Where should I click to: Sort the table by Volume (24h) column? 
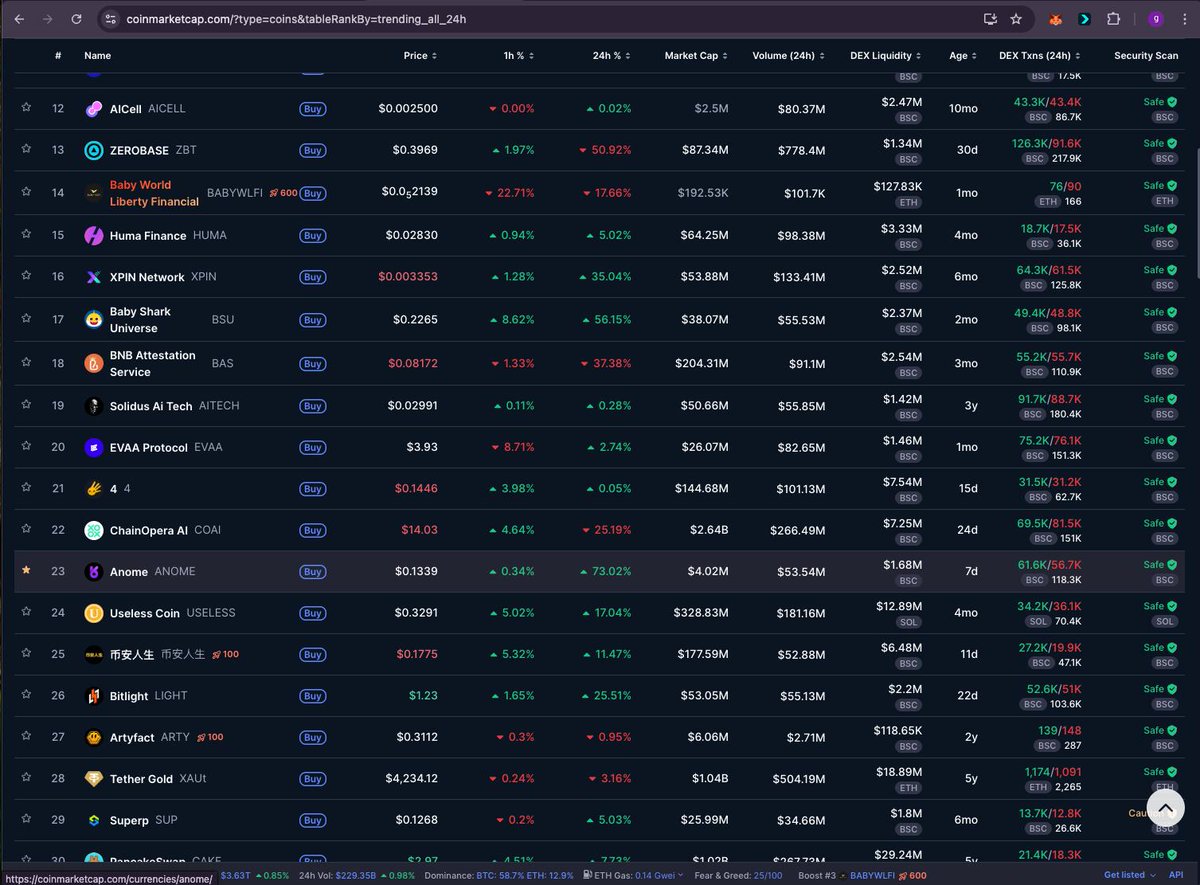(789, 56)
